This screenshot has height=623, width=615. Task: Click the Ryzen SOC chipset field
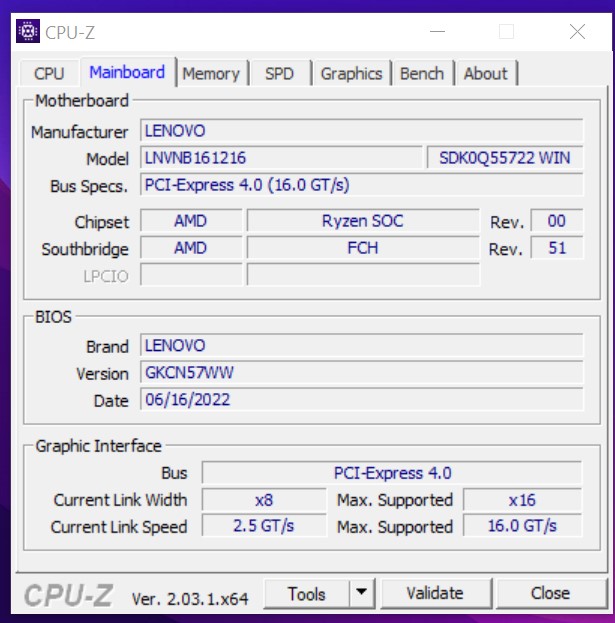click(363, 221)
